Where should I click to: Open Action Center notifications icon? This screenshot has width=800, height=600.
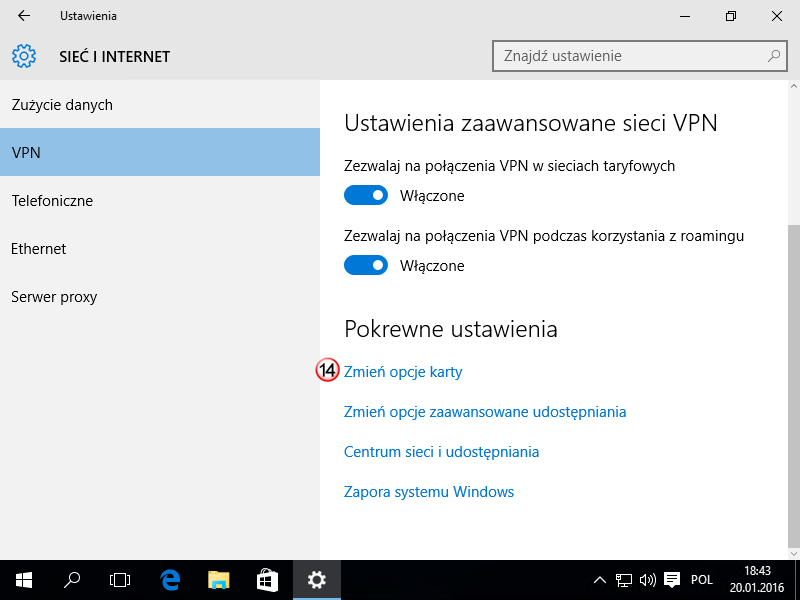[x=672, y=580]
